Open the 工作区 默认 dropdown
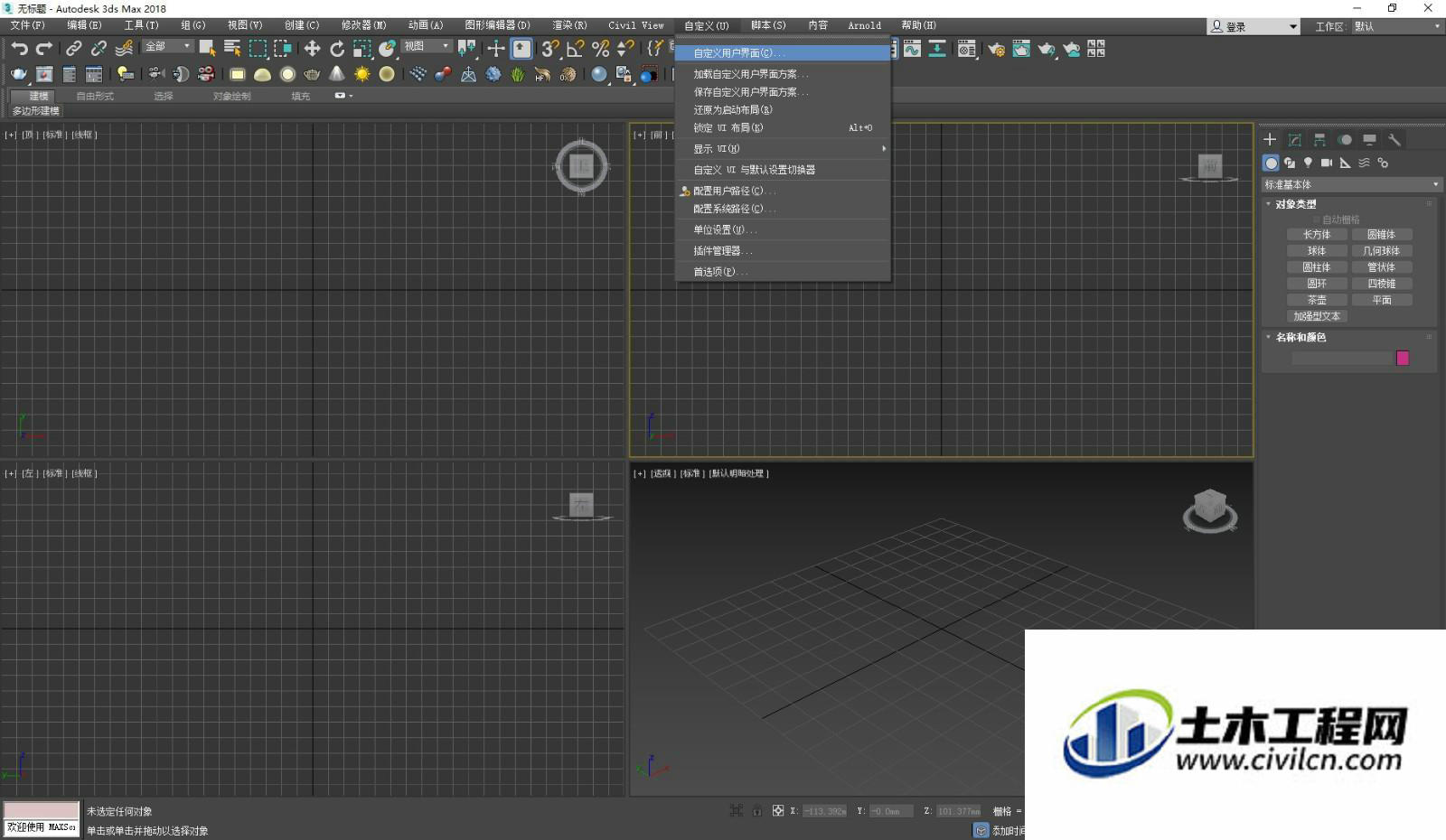 tap(1396, 26)
